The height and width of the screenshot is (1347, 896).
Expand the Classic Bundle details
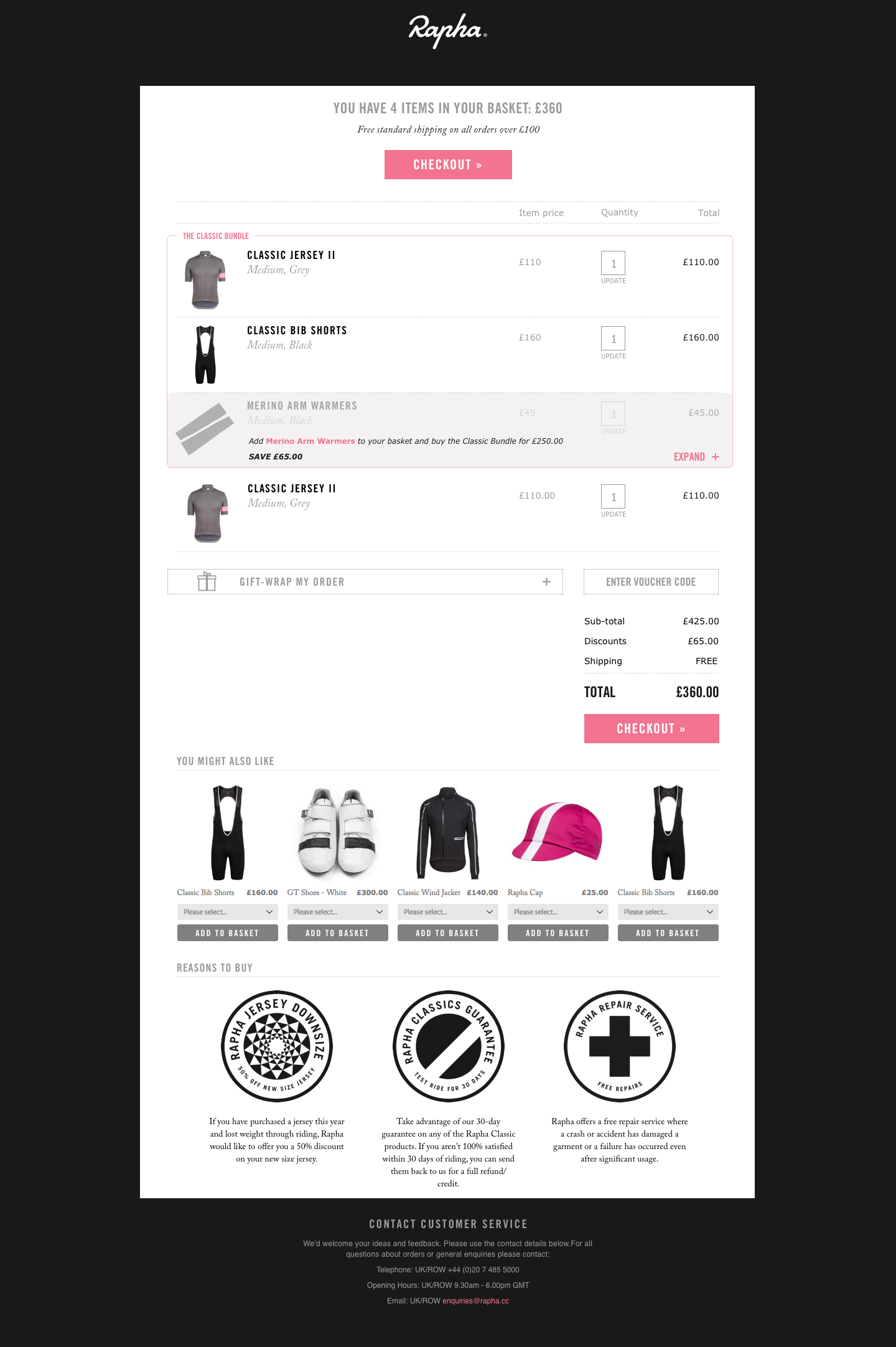696,457
